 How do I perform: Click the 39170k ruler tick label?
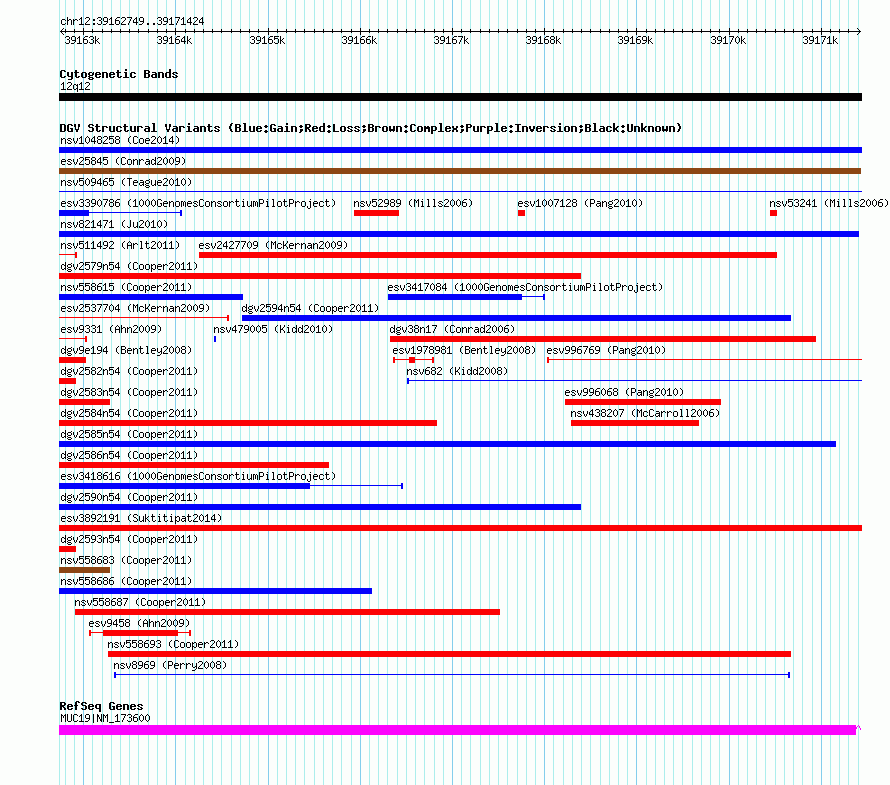pos(728,40)
